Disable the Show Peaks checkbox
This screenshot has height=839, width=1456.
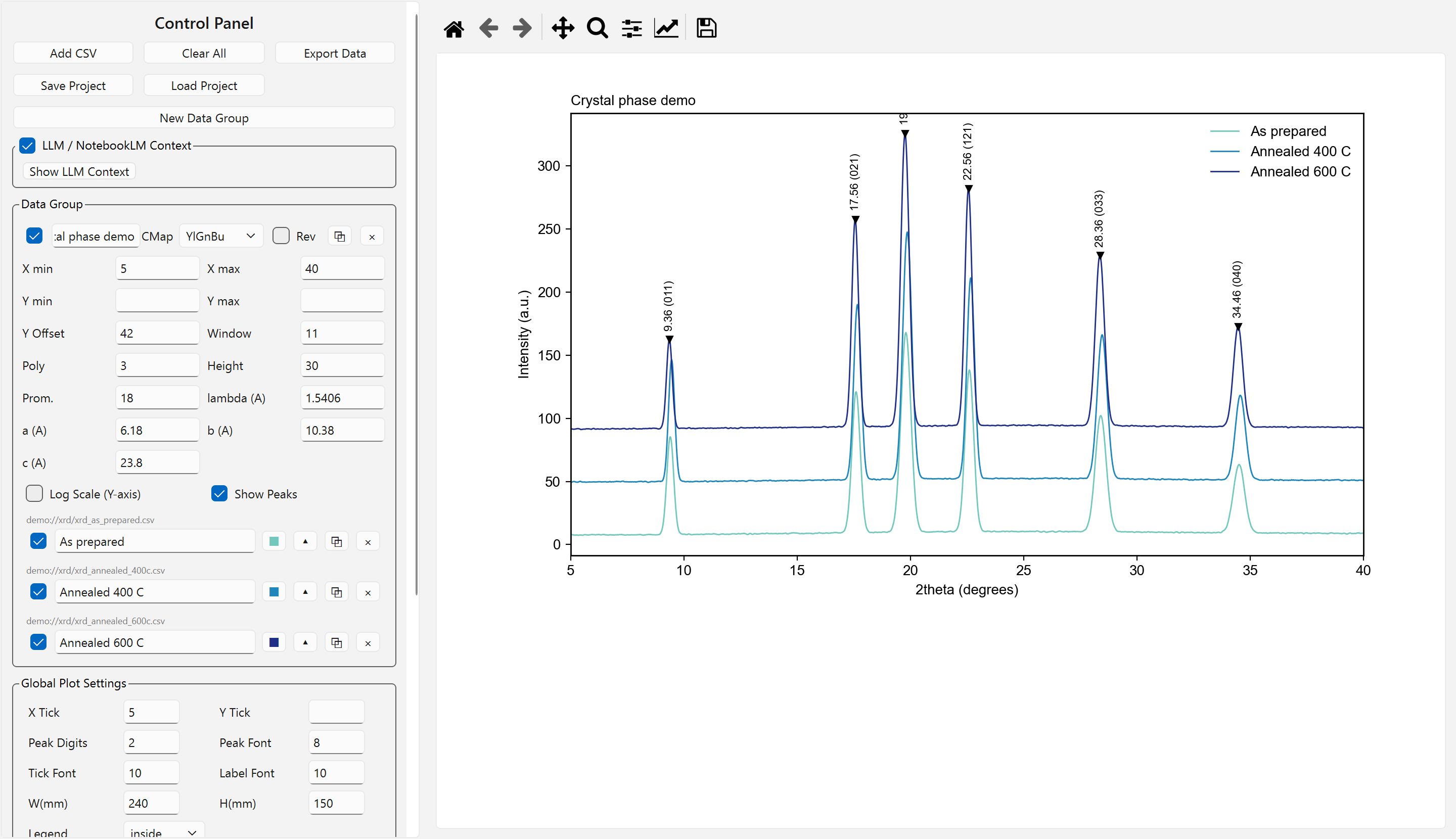click(219, 494)
